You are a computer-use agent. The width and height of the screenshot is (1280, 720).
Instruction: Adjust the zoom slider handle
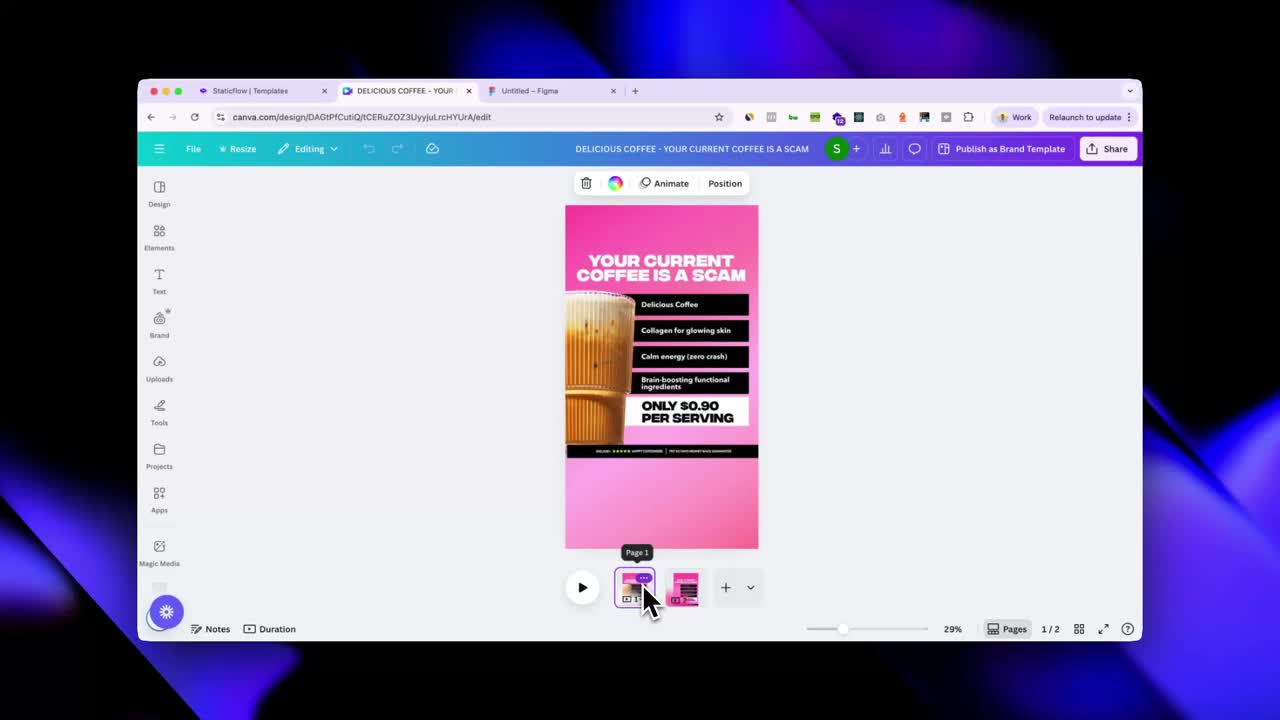843,629
